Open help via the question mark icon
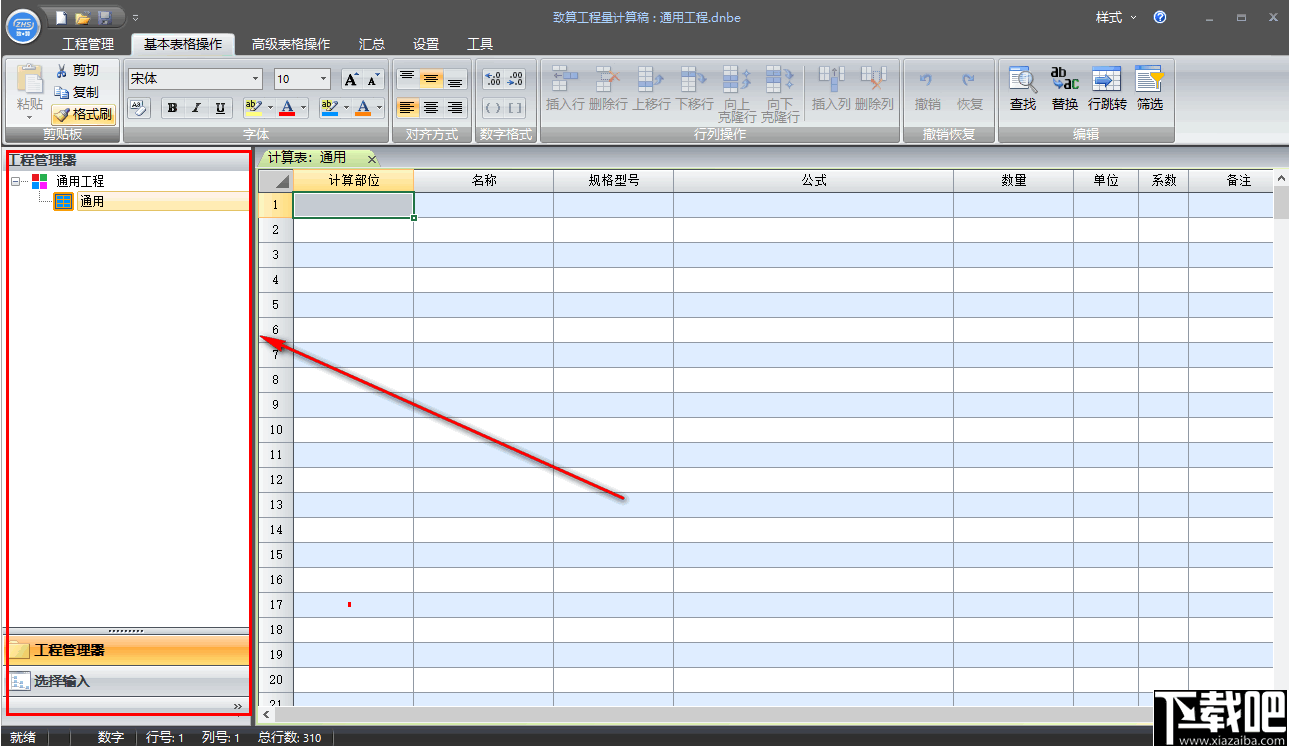The width and height of the screenshot is (1289, 746). click(x=1160, y=17)
